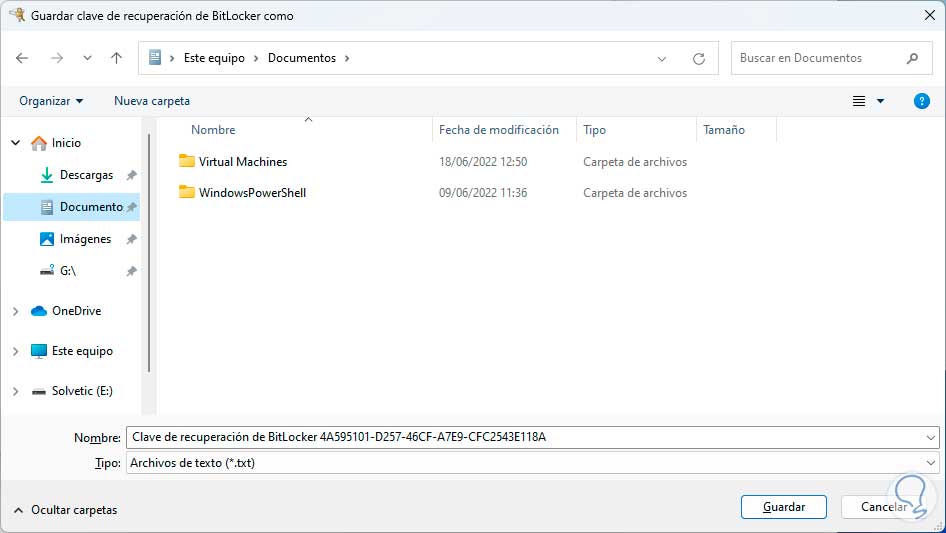
Task: Click the Cancelar button
Action: tap(884, 507)
